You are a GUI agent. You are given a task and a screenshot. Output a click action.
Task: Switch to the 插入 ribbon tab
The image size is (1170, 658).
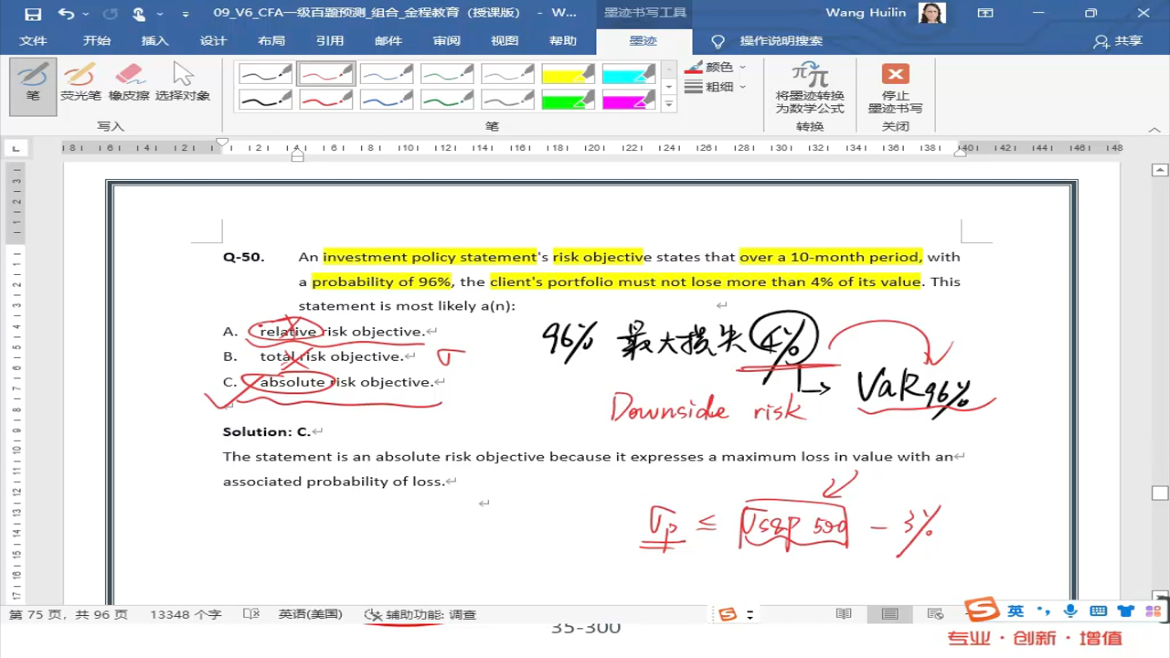tap(154, 41)
